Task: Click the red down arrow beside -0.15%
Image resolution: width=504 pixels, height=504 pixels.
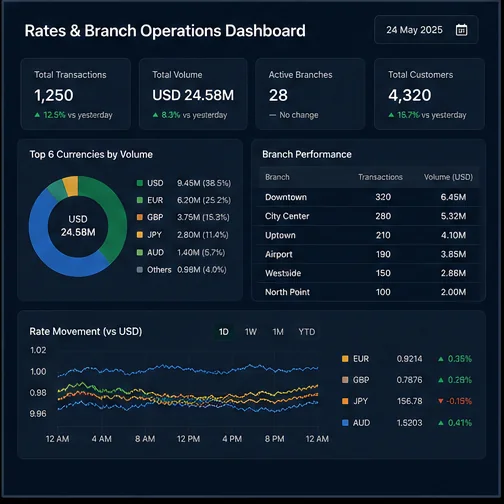Action: (x=441, y=401)
